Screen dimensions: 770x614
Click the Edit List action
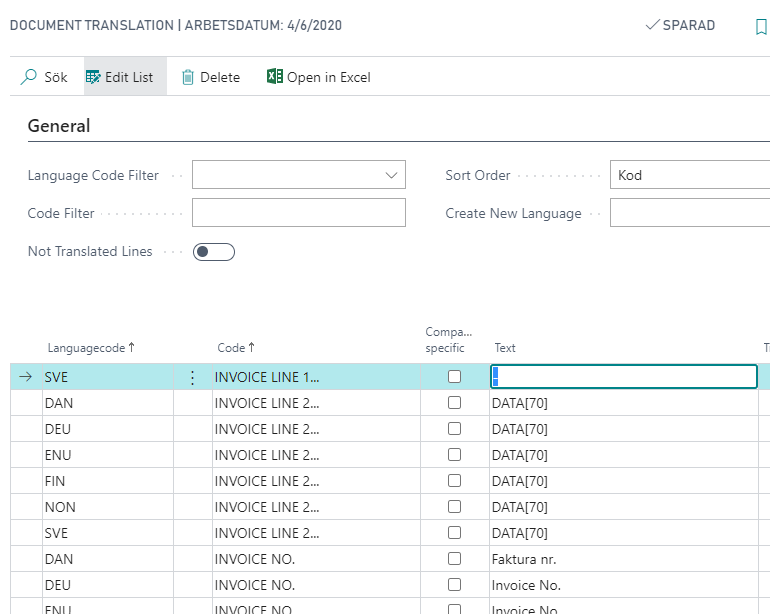point(125,77)
